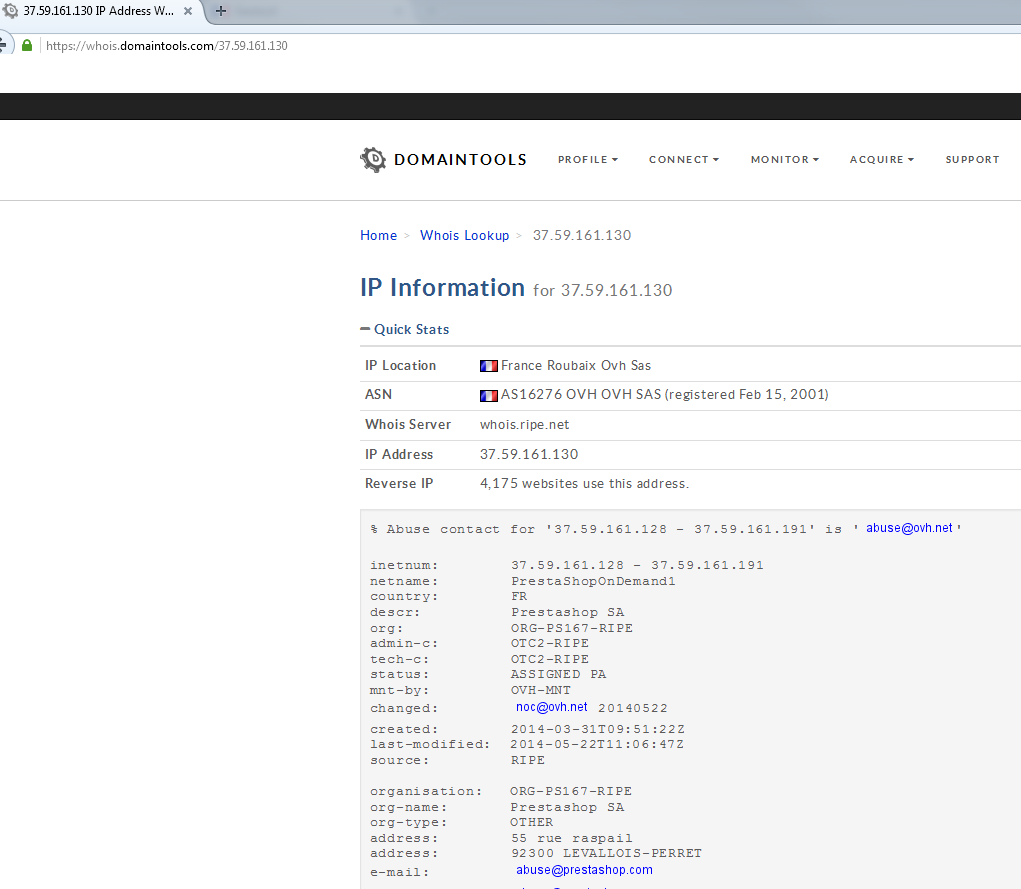Click the DomainTools gear logo icon
Viewport: 1021px width, 889px height.
373,160
